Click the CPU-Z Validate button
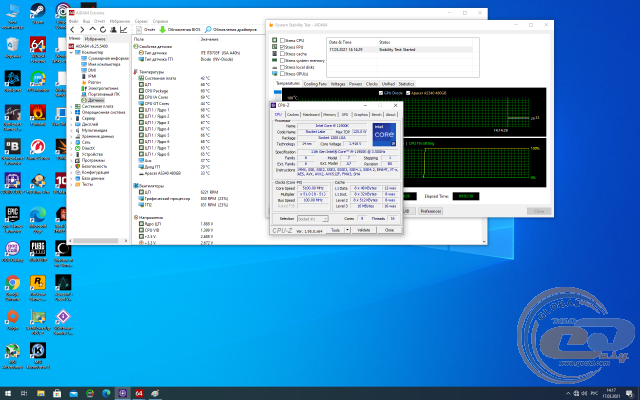This screenshot has width=640, height=400. 364,230
